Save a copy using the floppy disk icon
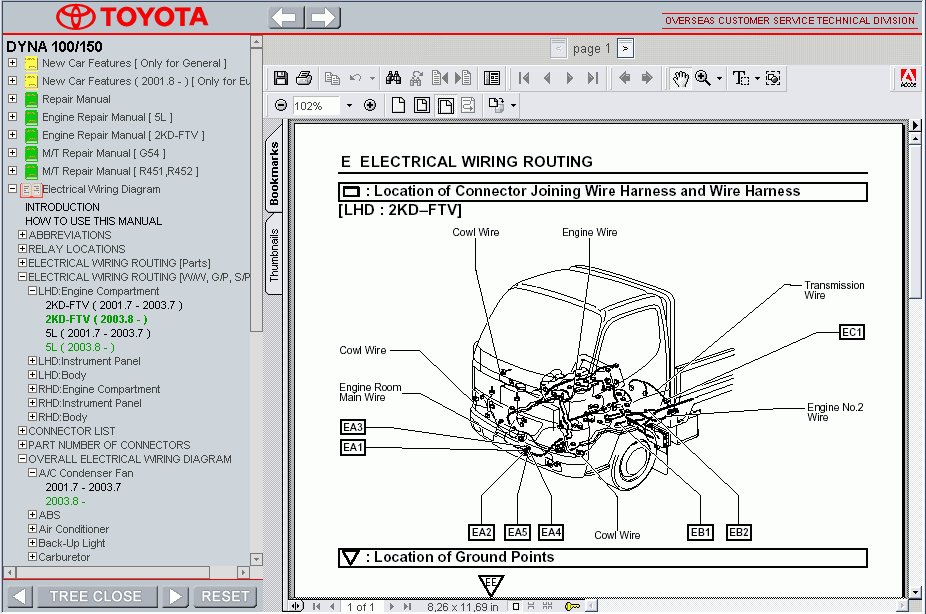Image resolution: width=926 pixels, height=614 pixels. coord(281,78)
